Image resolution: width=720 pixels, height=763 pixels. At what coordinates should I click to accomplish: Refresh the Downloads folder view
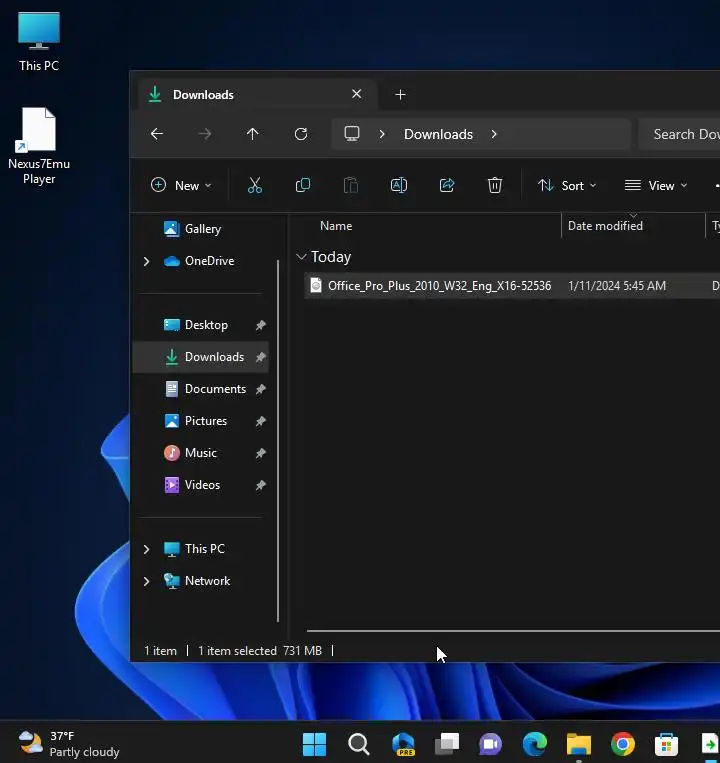[301, 134]
